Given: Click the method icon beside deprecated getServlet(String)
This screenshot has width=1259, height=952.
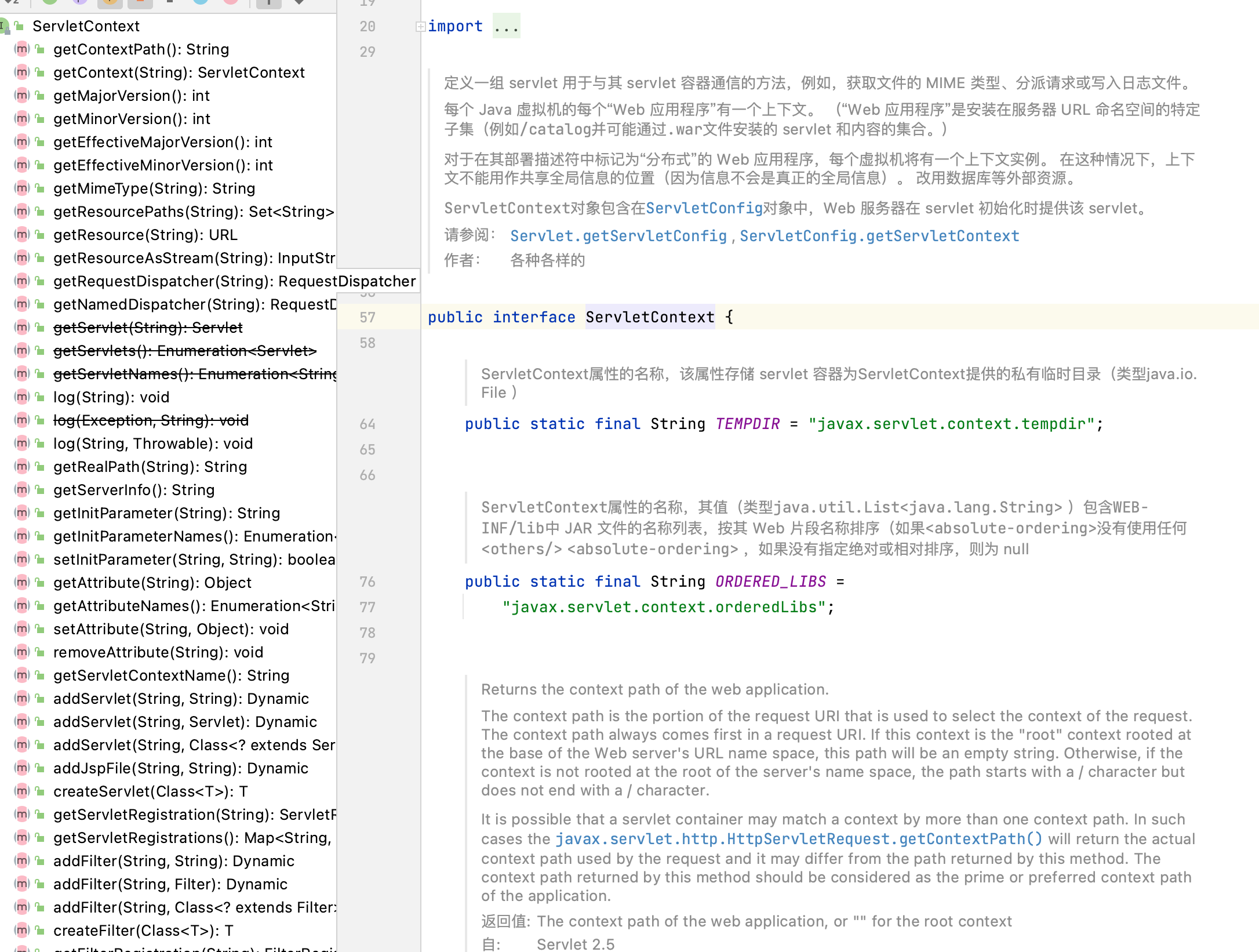Looking at the screenshot, I should pos(22,328).
